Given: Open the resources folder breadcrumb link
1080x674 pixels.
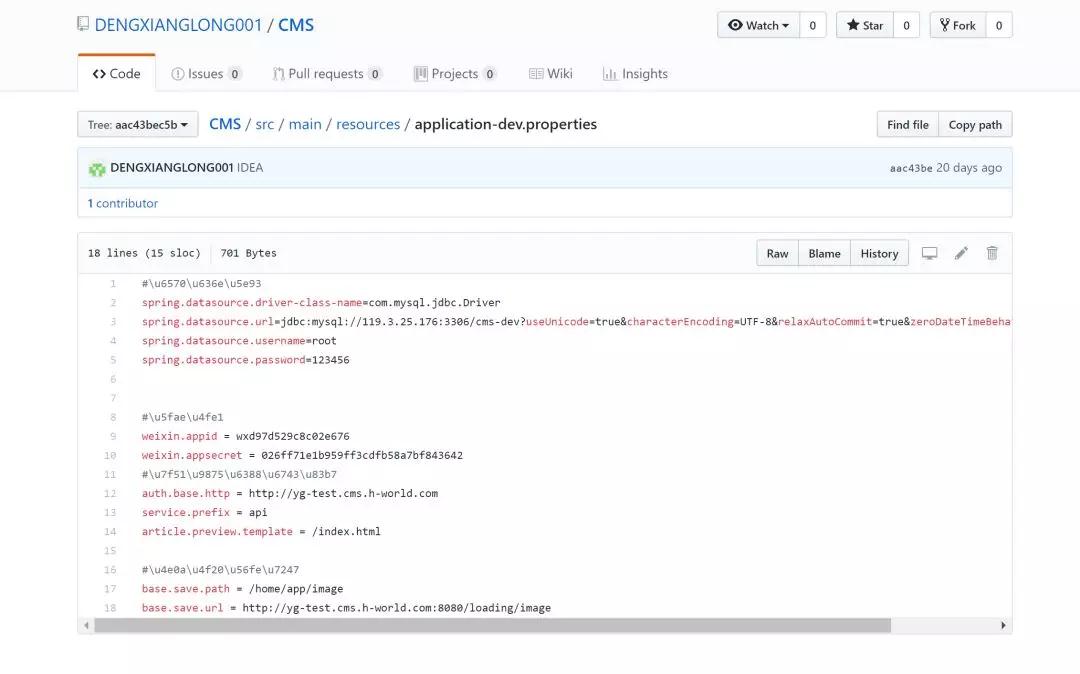Looking at the screenshot, I should pyautogui.click(x=367, y=124).
